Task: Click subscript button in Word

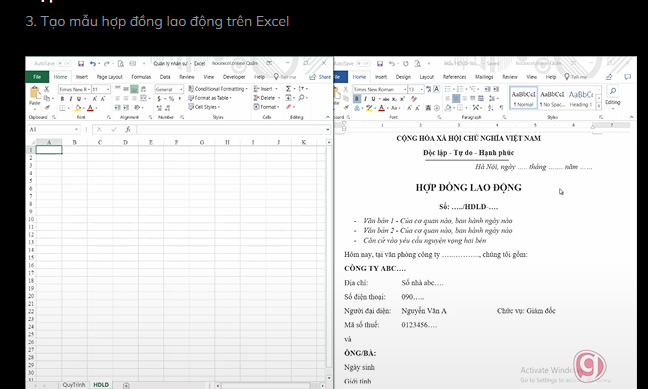Action: [394, 99]
